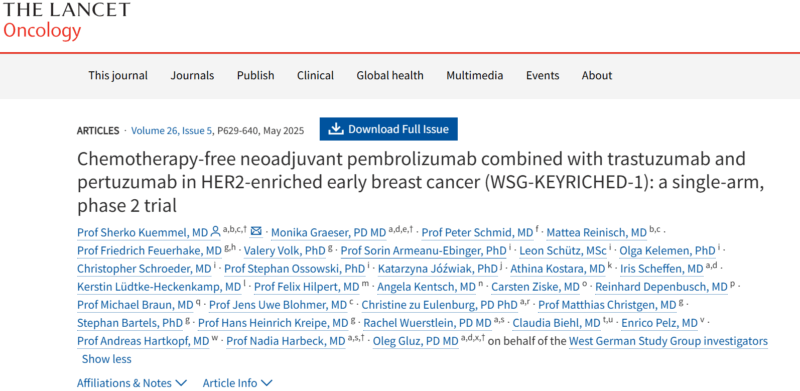This screenshot has width=800, height=391.
Task: Click the About navigation item
Action: [x=596, y=76]
